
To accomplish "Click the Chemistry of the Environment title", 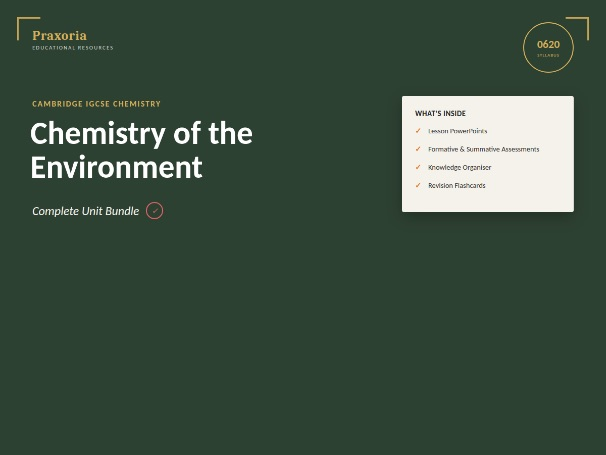I will [141, 150].
